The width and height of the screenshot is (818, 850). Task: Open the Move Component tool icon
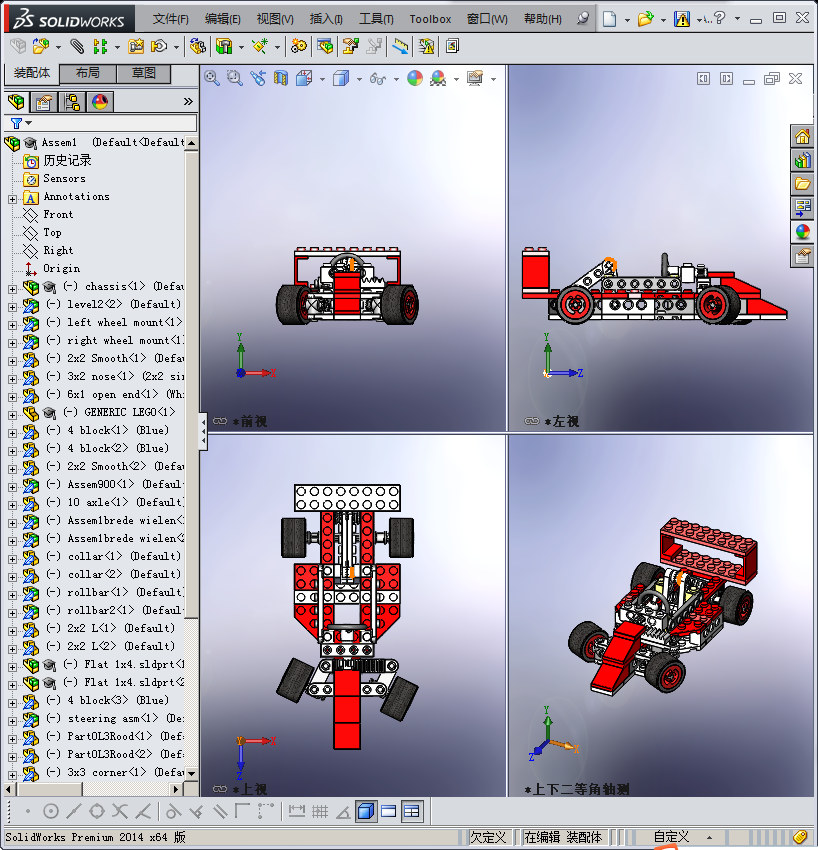click(159, 47)
